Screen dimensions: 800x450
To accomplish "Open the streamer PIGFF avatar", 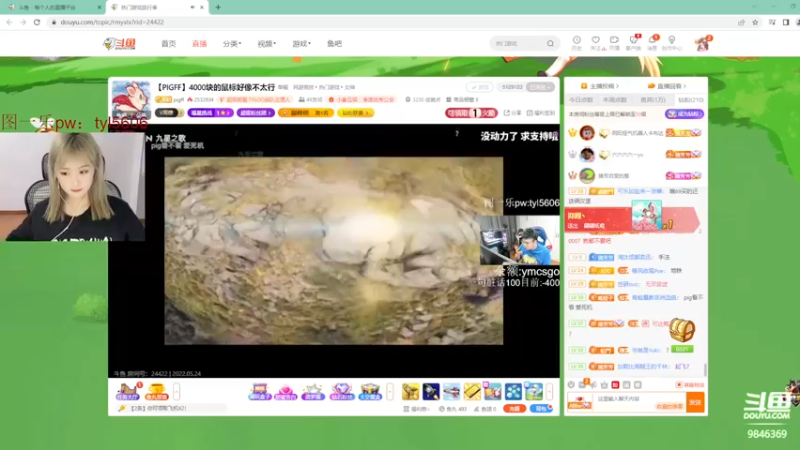I will tap(131, 99).
